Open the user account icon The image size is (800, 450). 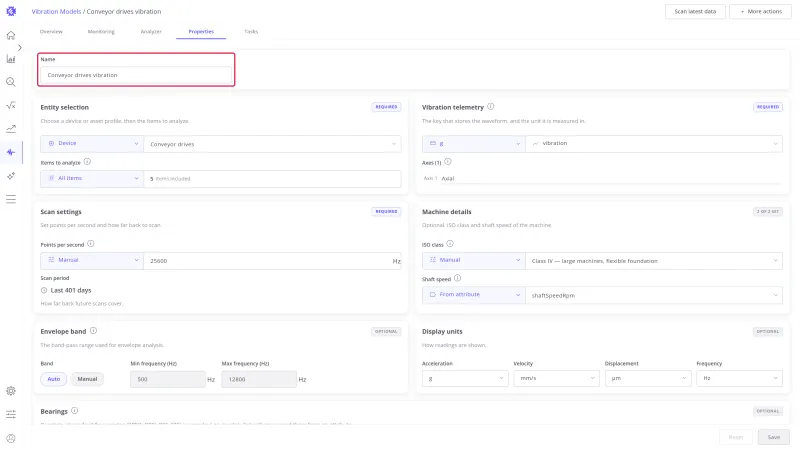click(11, 438)
